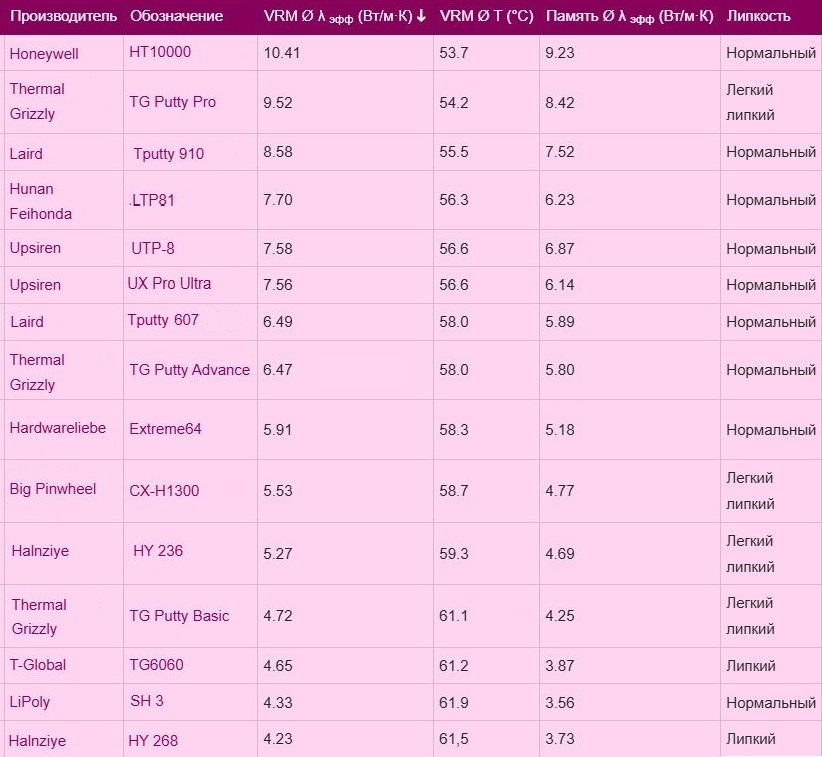Image resolution: width=822 pixels, height=757 pixels.
Task: Click the 53.7 temperature value
Action: click(x=454, y=53)
